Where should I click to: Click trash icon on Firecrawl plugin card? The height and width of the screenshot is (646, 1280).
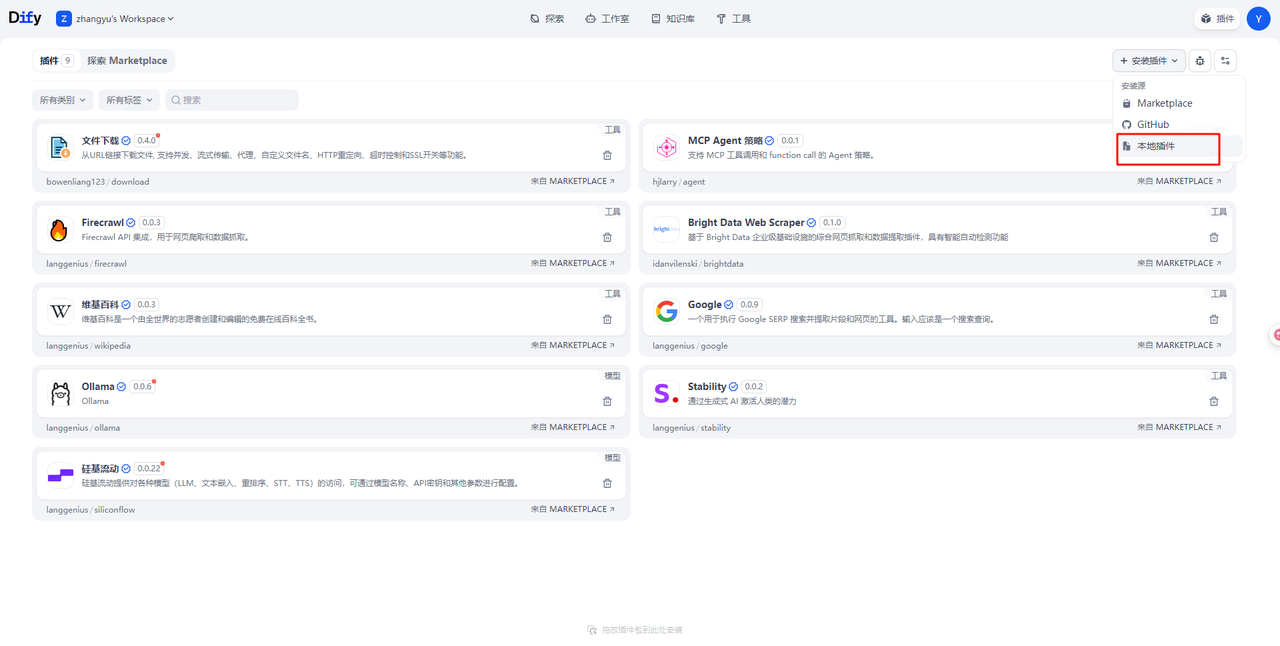(x=607, y=237)
